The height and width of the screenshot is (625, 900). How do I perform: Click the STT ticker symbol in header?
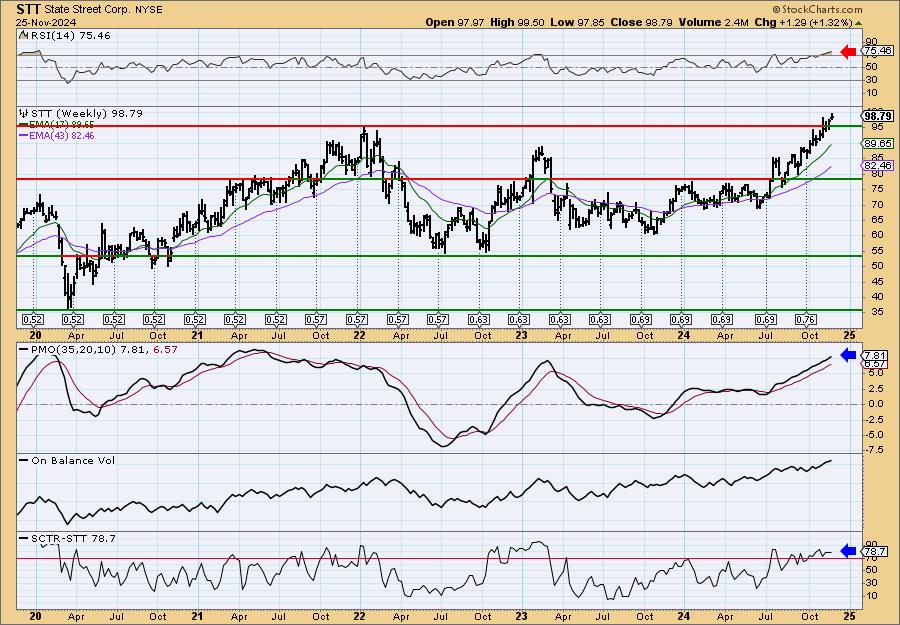pos(29,9)
